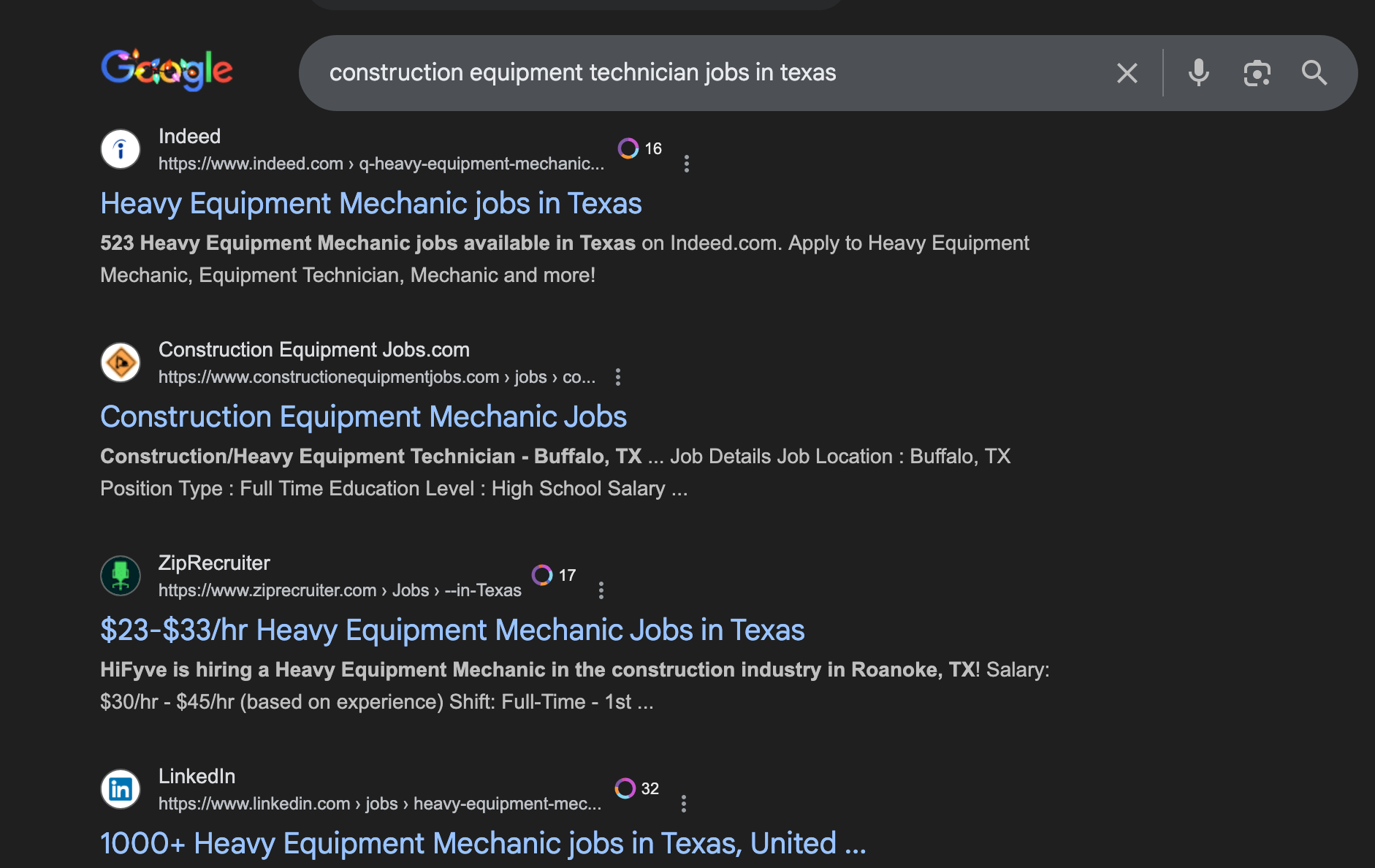Open the Indeed result more options menu

(686, 164)
